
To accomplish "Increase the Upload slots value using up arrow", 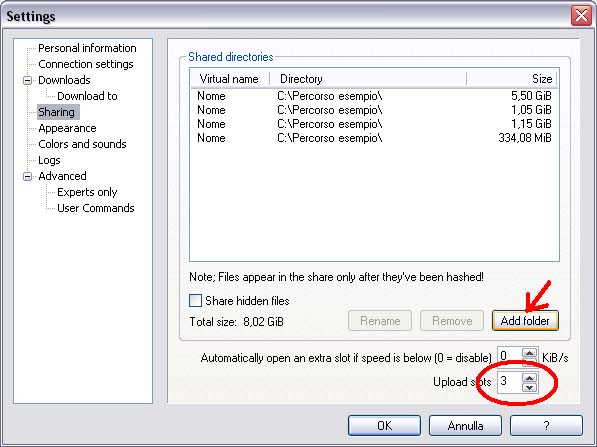I will tap(529, 377).
